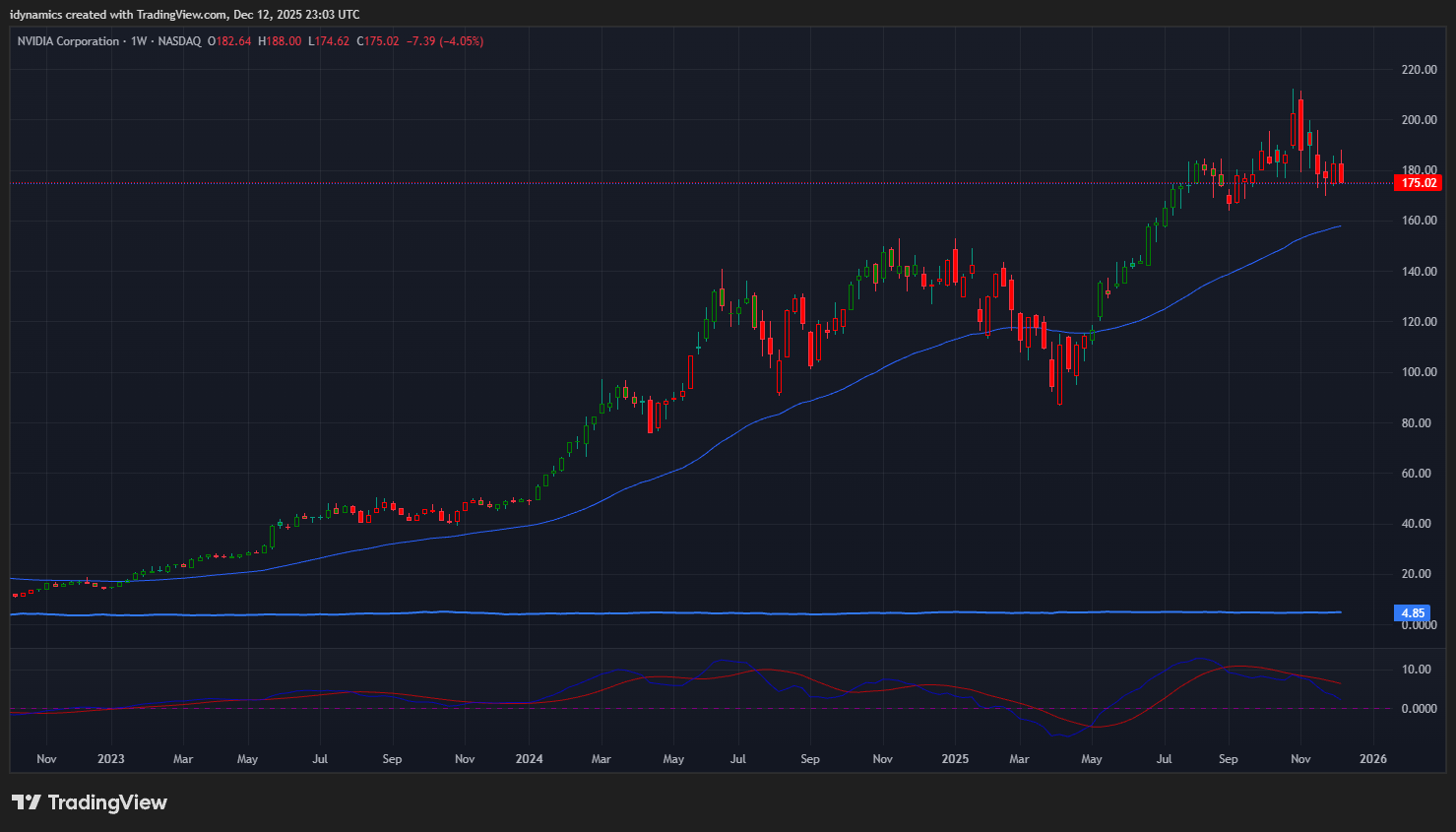This screenshot has height=832, width=1456.
Task: Click the 220.00 price scale label
Action: click(x=1419, y=70)
